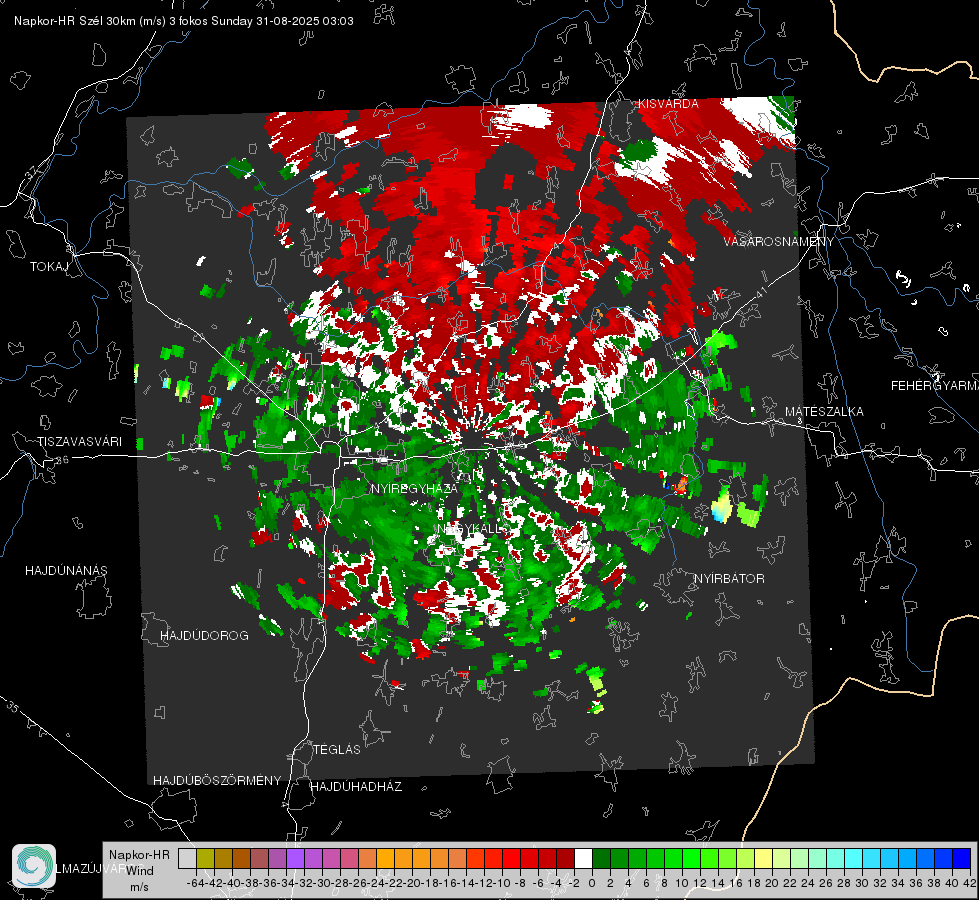Click the 'HAJDÚBÖSZÖRMÉNY' city label

tap(217, 780)
